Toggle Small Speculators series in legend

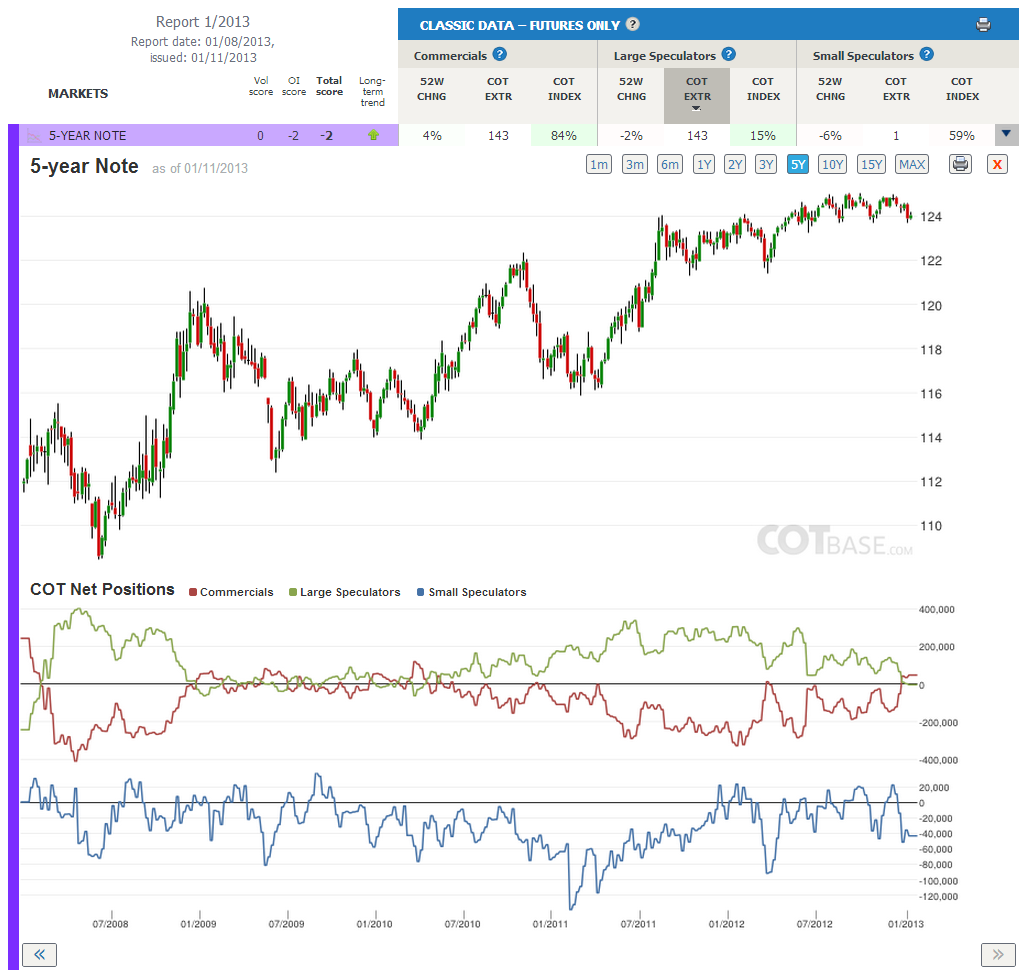tap(471, 592)
